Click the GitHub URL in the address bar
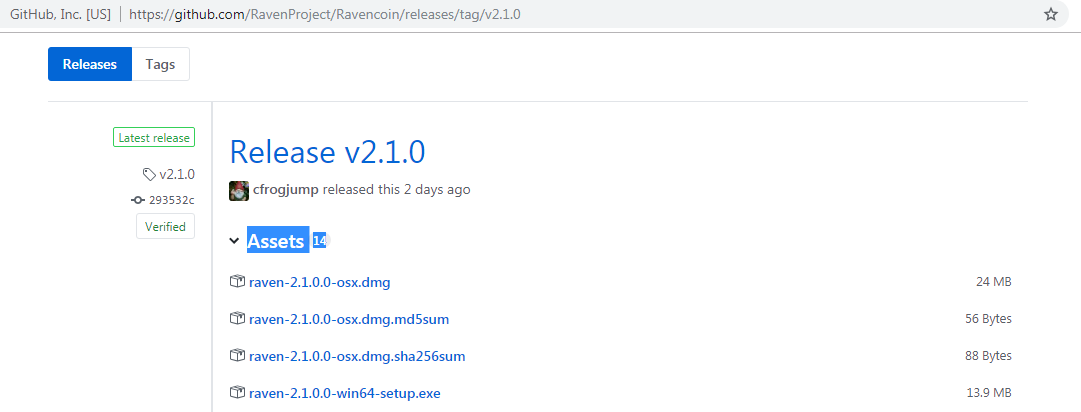Screen dimensions: 1081x412 (x=324, y=14)
